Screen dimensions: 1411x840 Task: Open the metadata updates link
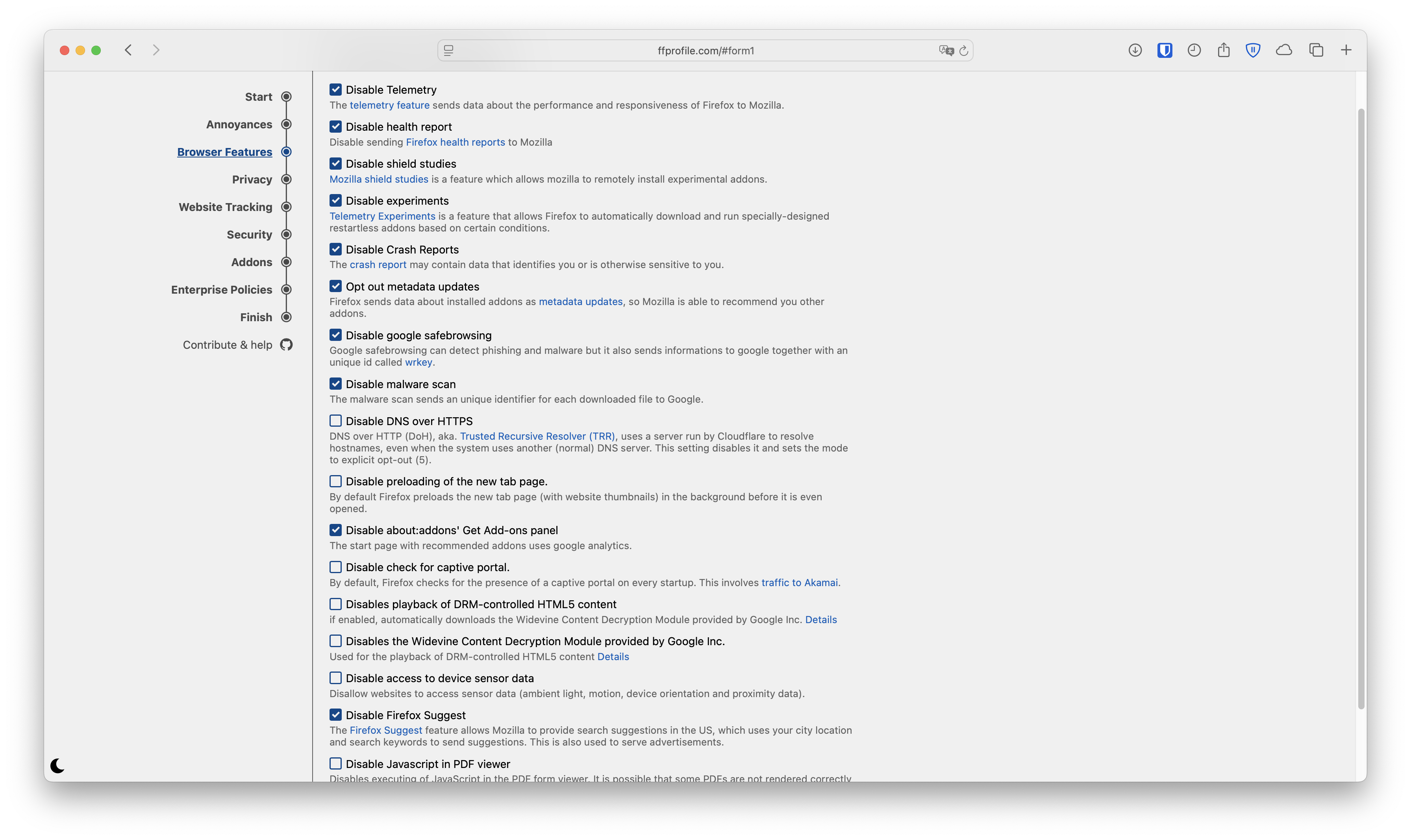coord(581,302)
